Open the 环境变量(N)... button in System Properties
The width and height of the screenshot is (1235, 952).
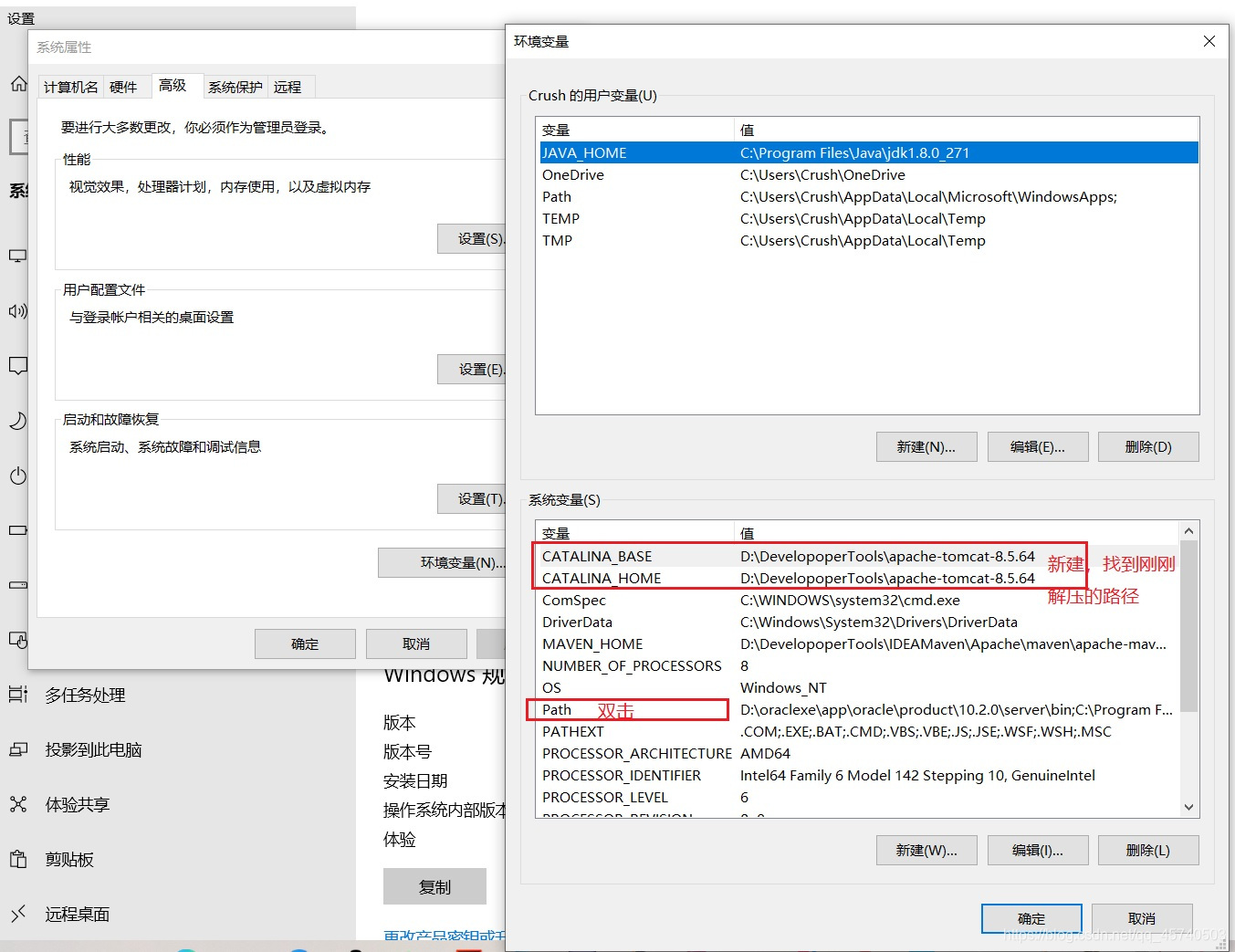442,563
